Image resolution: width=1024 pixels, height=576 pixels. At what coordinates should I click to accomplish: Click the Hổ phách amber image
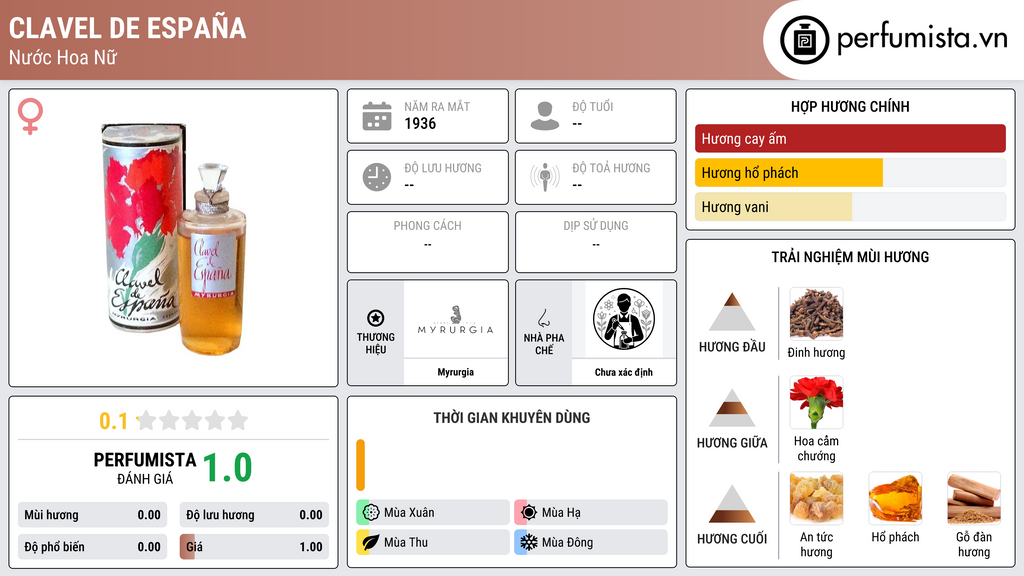[895, 499]
